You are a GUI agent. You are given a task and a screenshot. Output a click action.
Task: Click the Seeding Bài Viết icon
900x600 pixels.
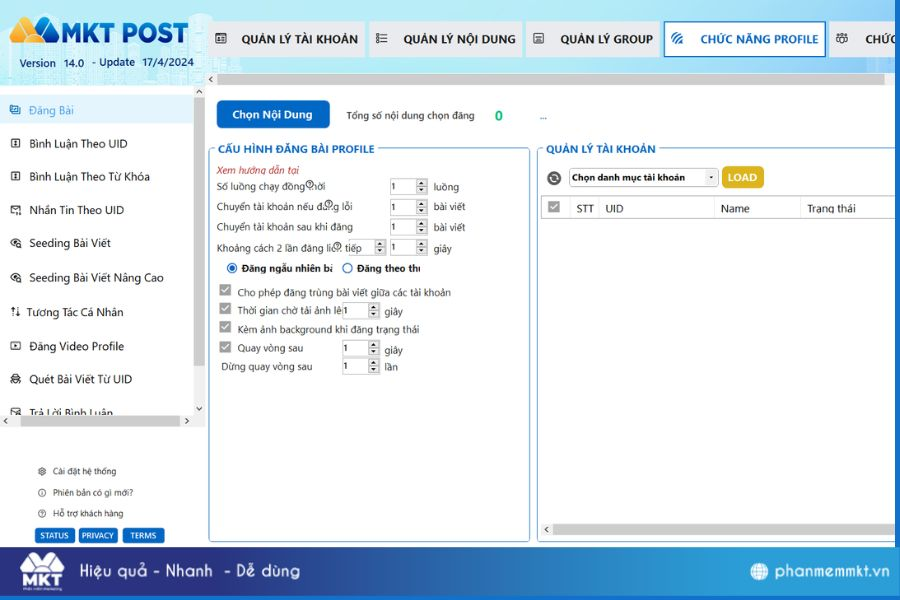[15, 243]
